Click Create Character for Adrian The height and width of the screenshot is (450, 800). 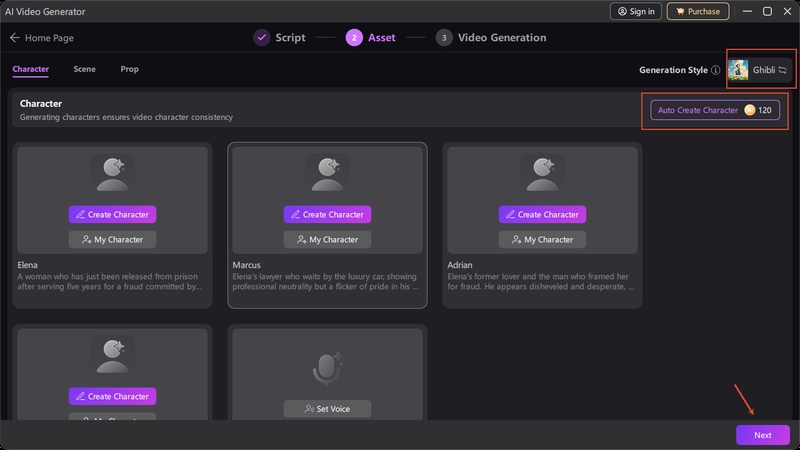(542, 215)
